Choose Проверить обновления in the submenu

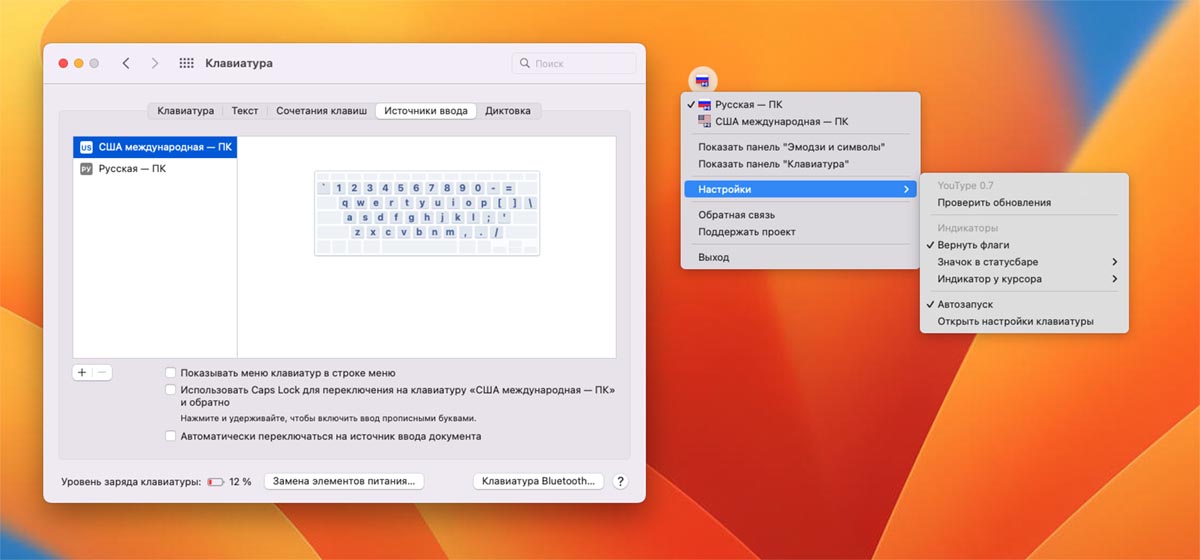coord(993,202)
